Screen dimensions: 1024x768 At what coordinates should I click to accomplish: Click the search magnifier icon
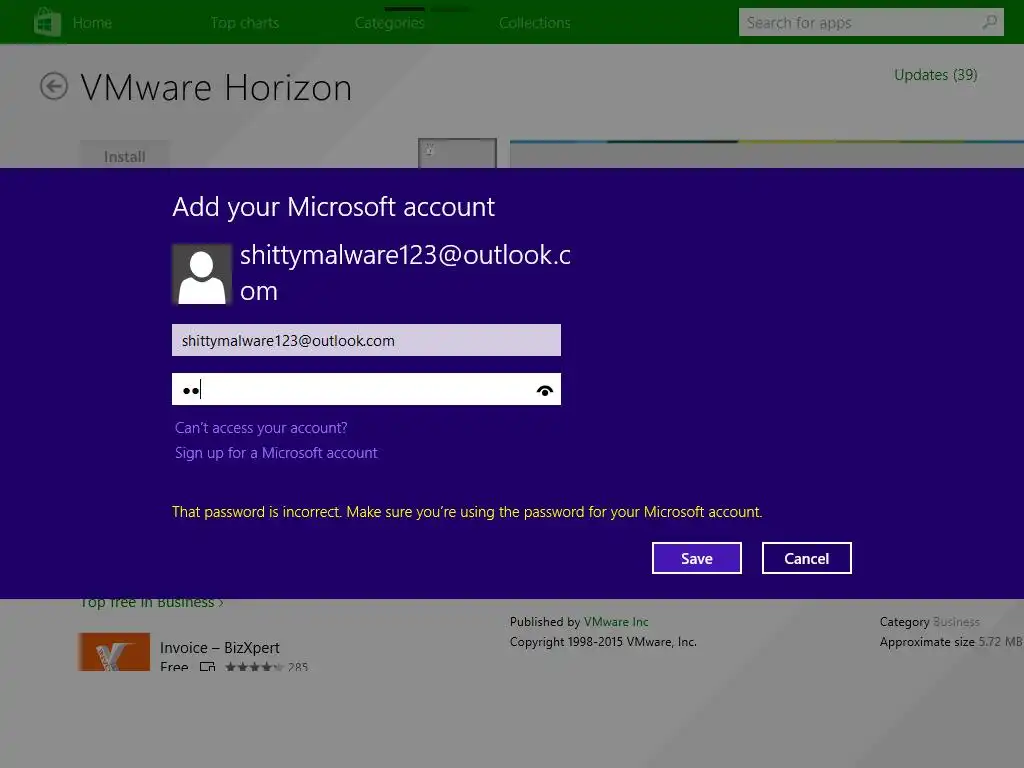click(x=989, y=22)
